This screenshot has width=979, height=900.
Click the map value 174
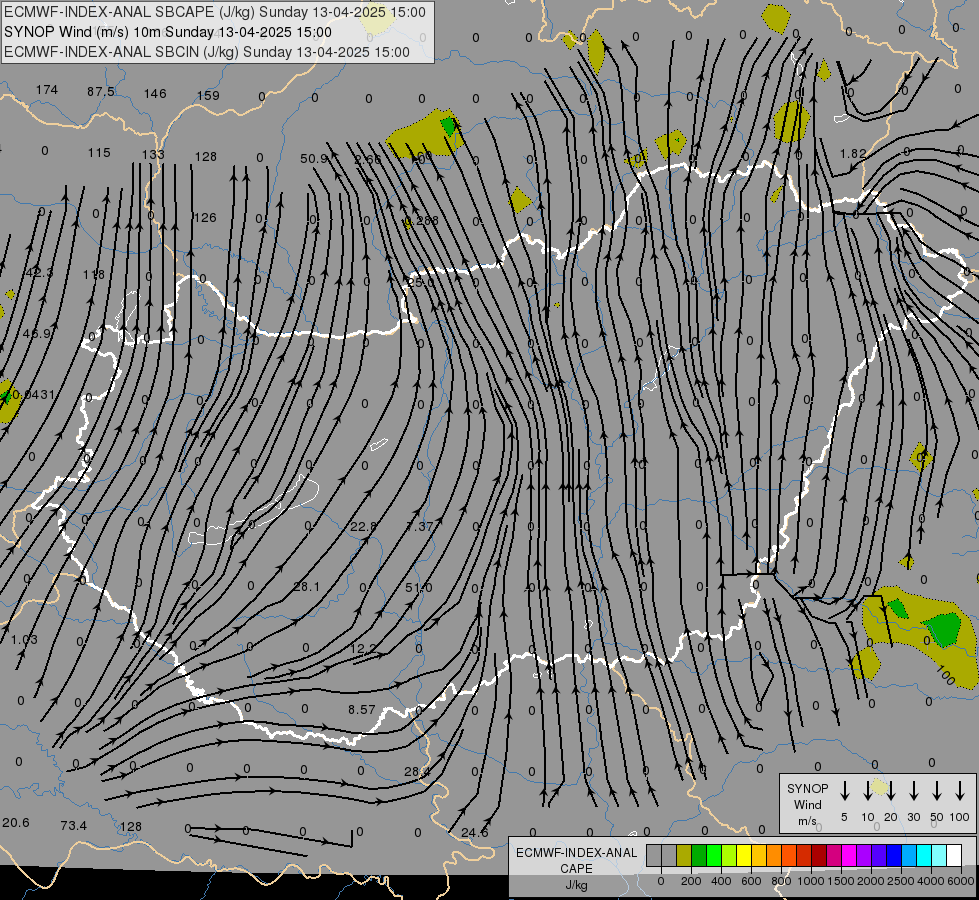pyautogui.click(x=47, y=90)
